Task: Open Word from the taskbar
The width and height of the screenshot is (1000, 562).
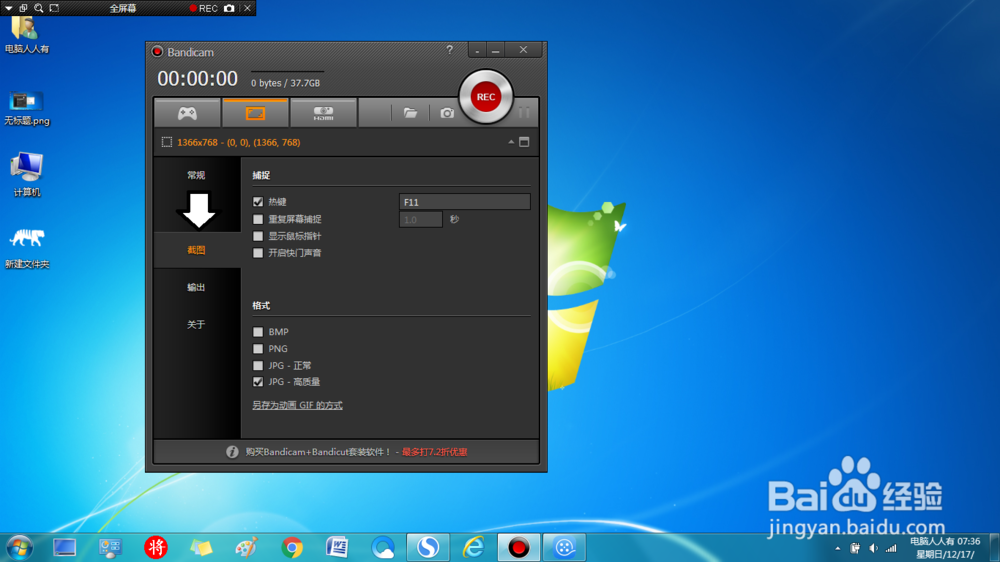Action: [337, 547]
